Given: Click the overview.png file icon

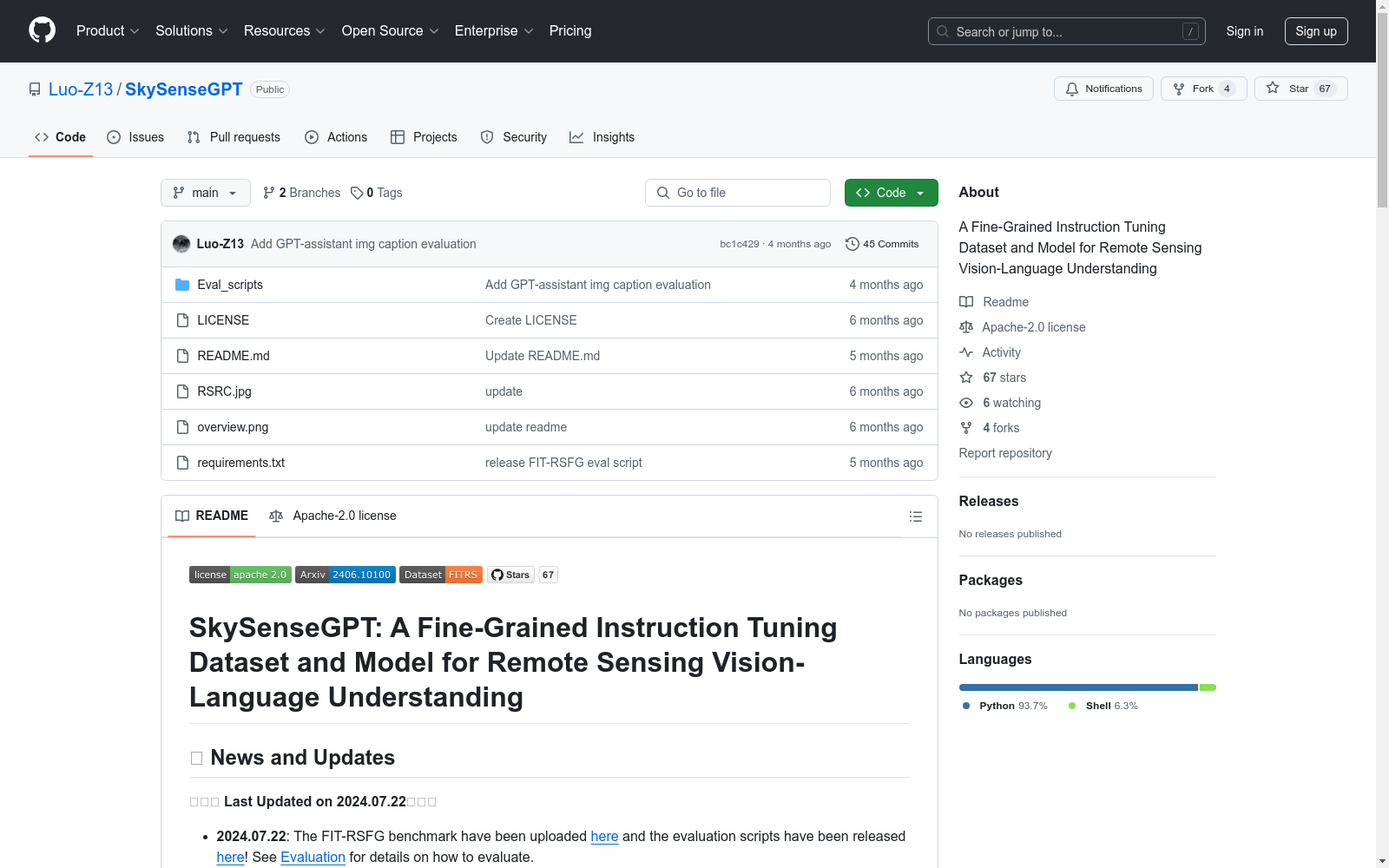Looking at the screenshot, I should [182, 427].
